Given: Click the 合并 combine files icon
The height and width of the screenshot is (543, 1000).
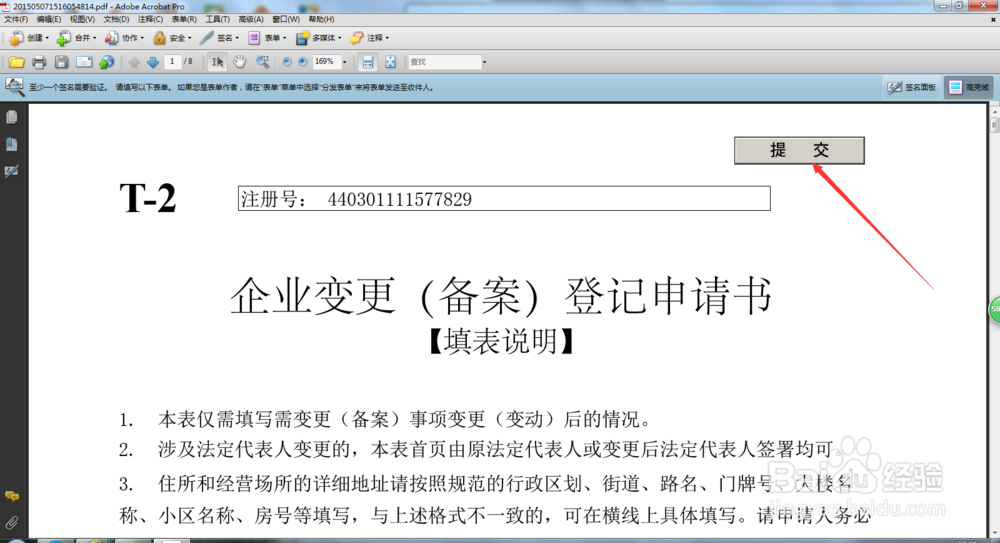Looking at the screenshot, I should (64, 38).
